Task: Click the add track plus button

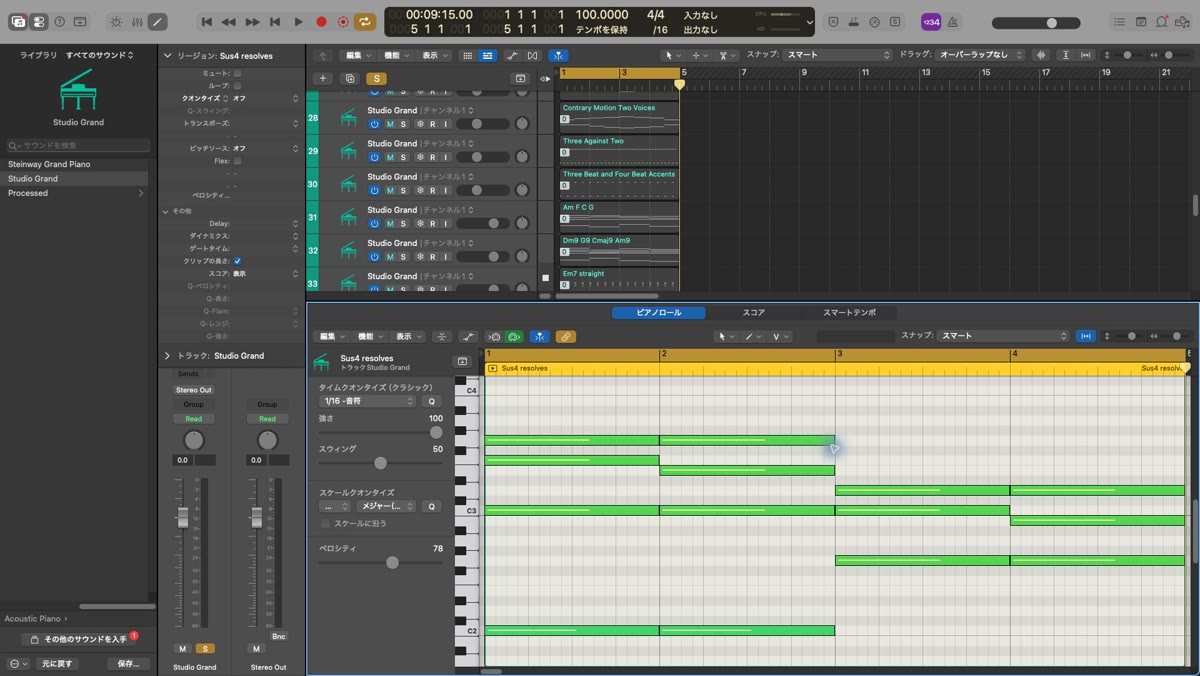Action: pyautogui.click(x=322, y=78)
